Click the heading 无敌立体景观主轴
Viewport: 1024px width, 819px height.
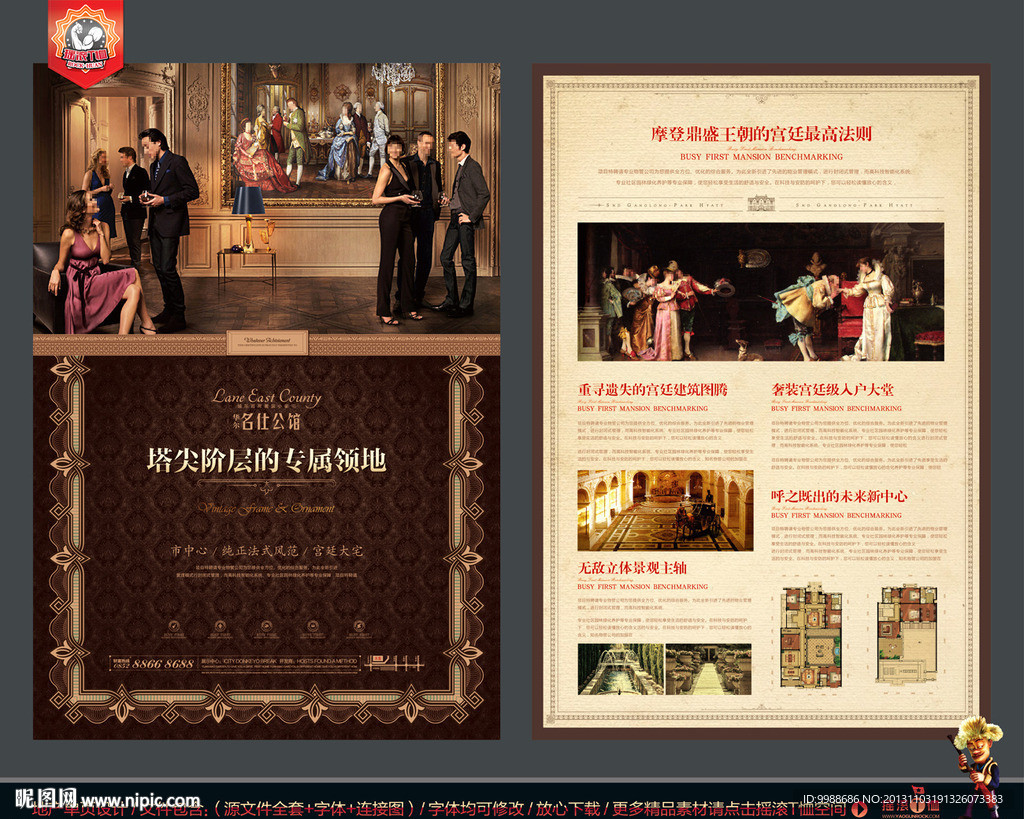pyautogui.click(x=632, y=567)
